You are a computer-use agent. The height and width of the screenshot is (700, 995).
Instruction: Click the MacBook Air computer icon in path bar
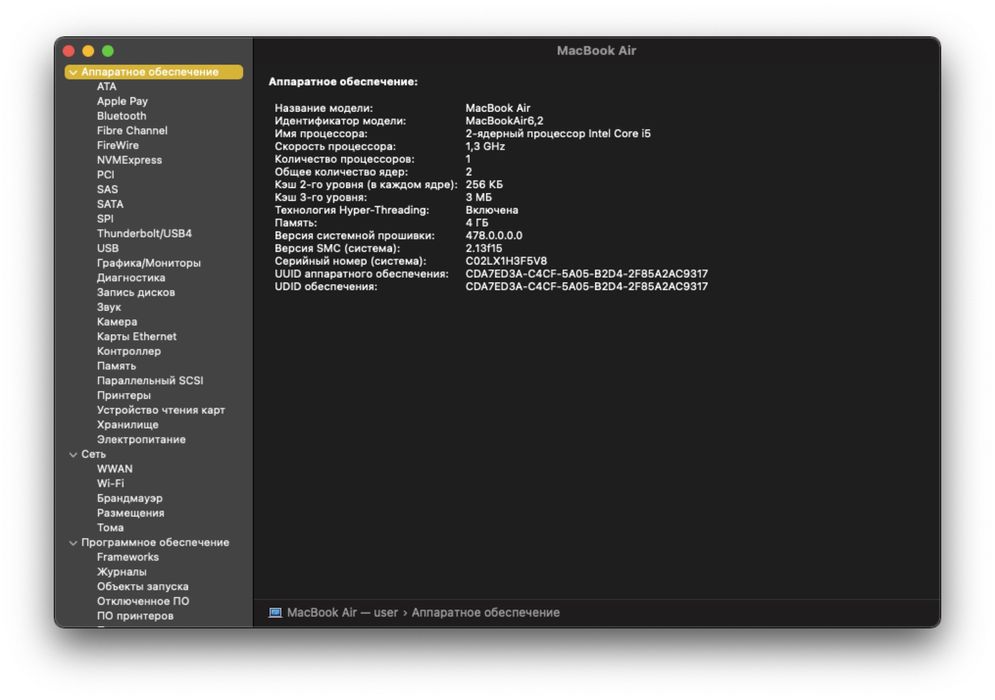pos(275,612)
